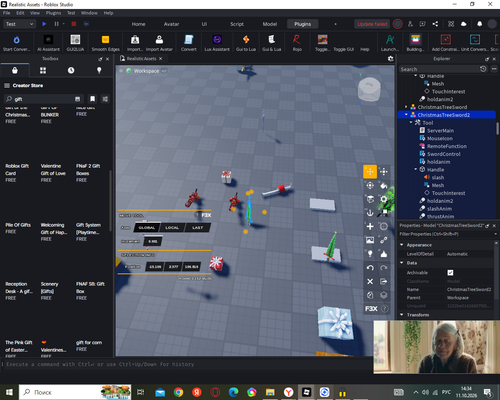
Task: Open File Explorer from the taskbar
Action: 270,392
